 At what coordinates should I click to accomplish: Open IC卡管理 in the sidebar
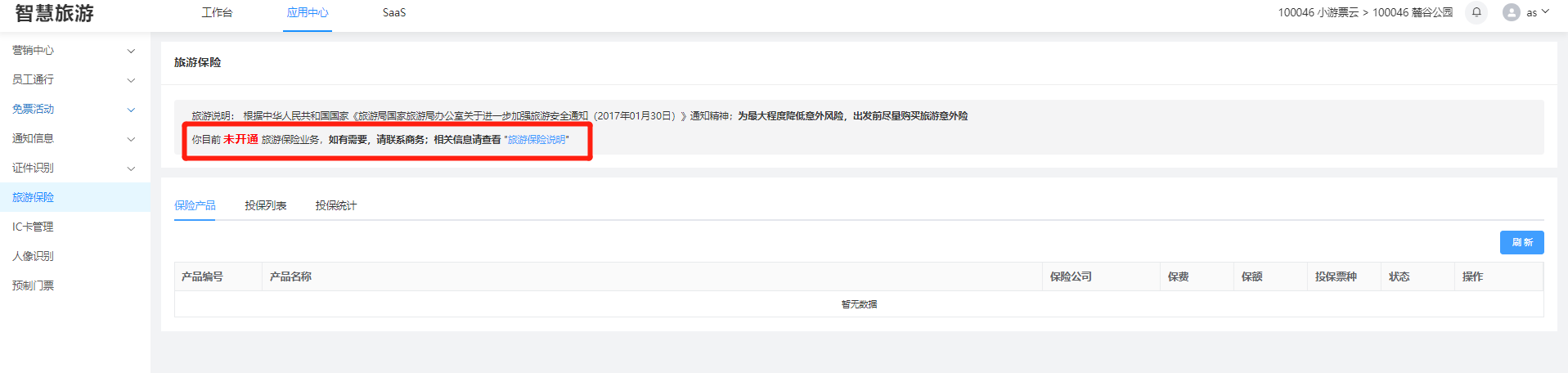click(x=33, y=227)
